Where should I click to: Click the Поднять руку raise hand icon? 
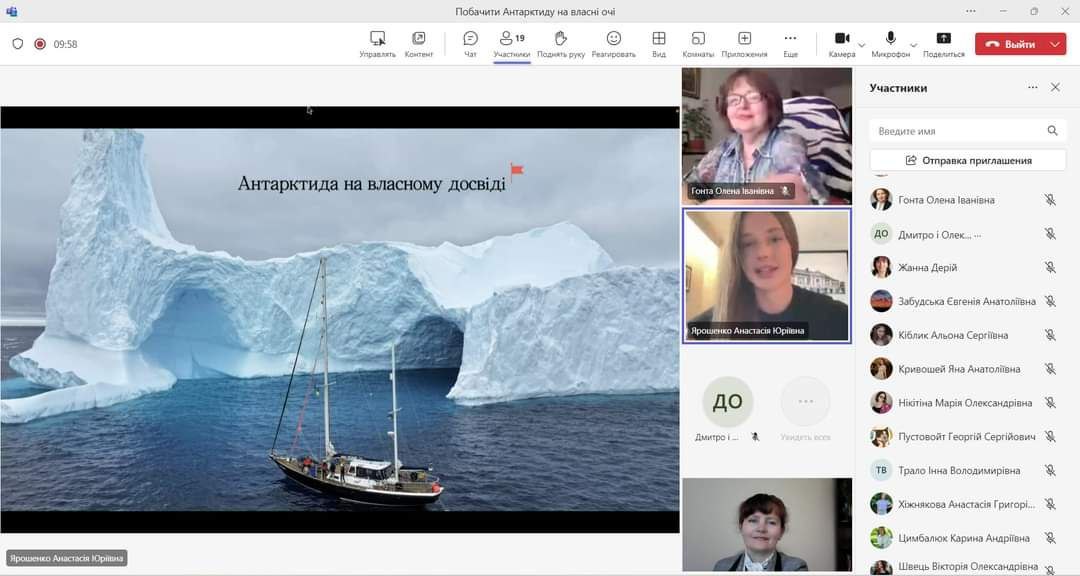(560, 39)
